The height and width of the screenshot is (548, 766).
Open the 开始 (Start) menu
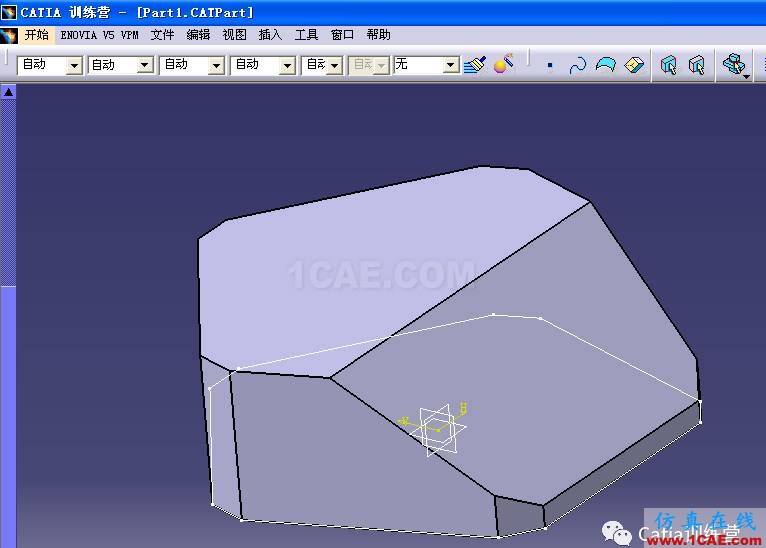point(37,35)
